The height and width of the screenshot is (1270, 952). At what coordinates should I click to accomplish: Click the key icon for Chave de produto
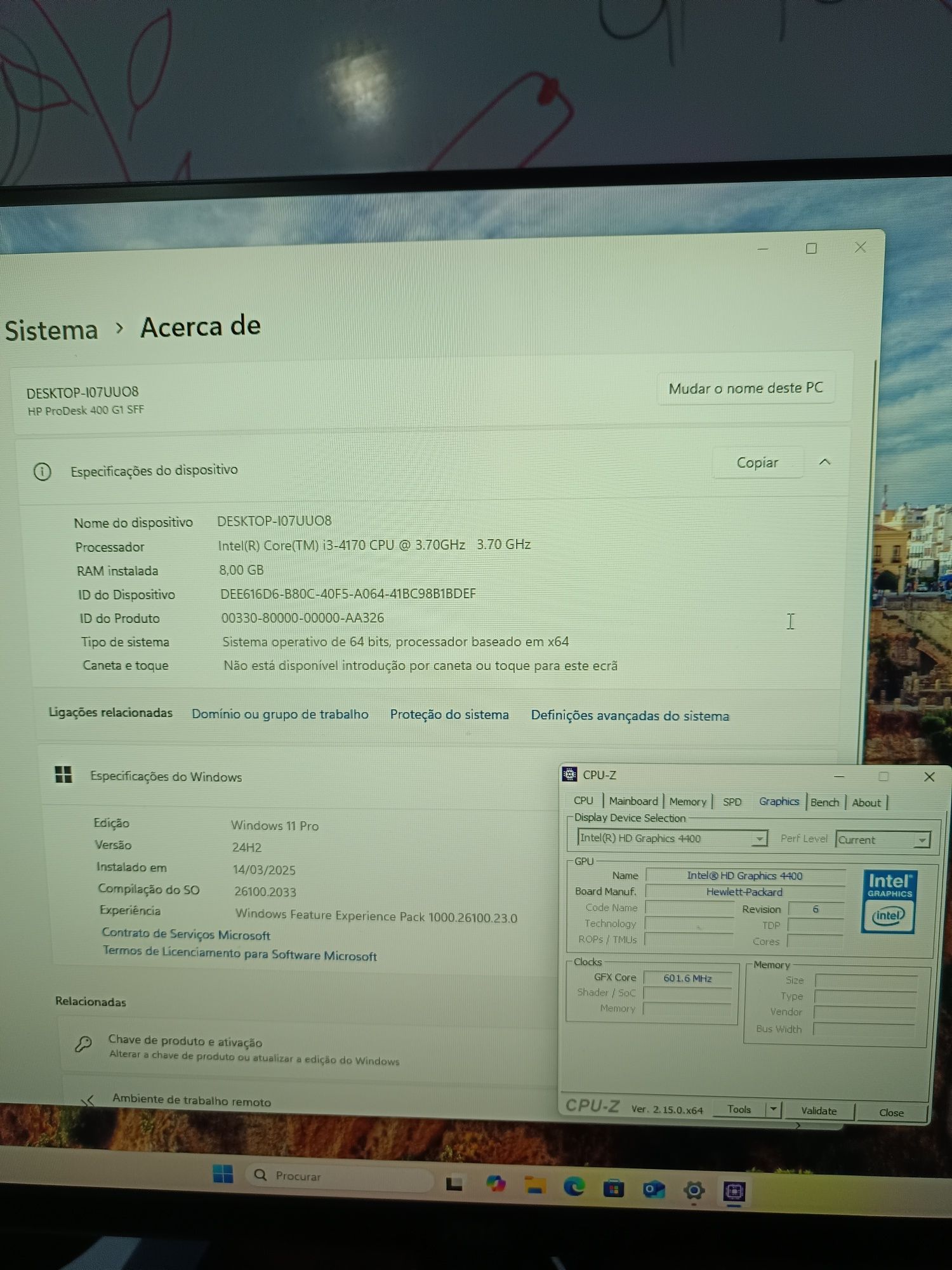pos(83,1044)
